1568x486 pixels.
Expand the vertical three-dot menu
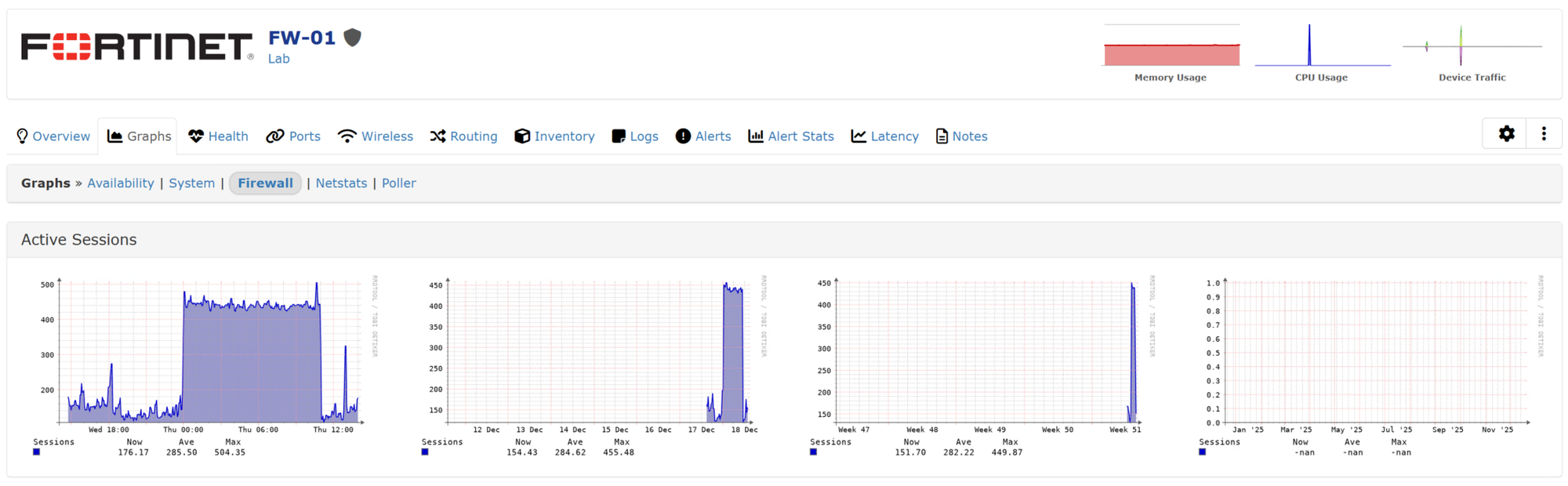[1544, 134]
